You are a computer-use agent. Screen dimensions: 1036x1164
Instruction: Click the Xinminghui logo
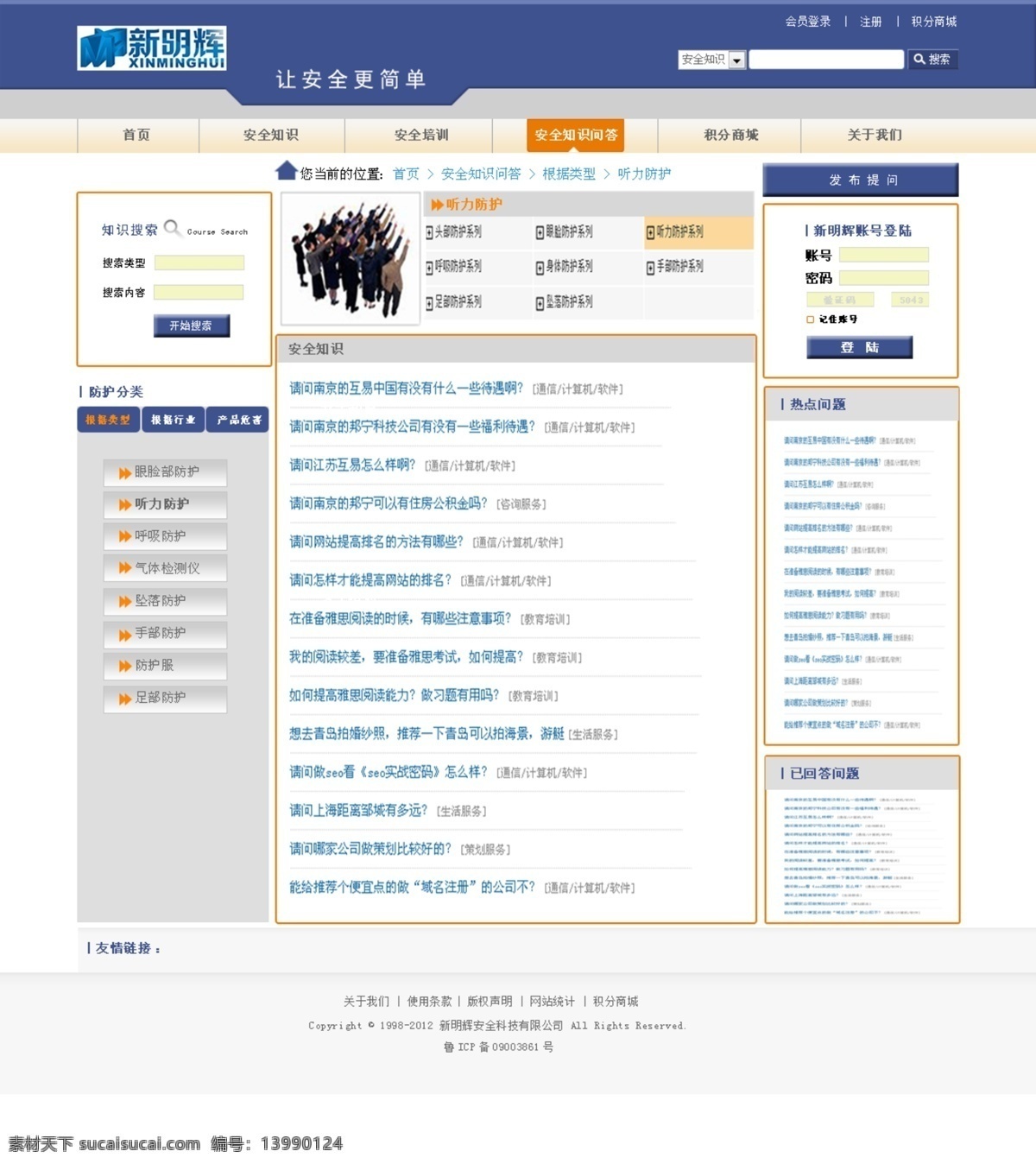[152, 47]
